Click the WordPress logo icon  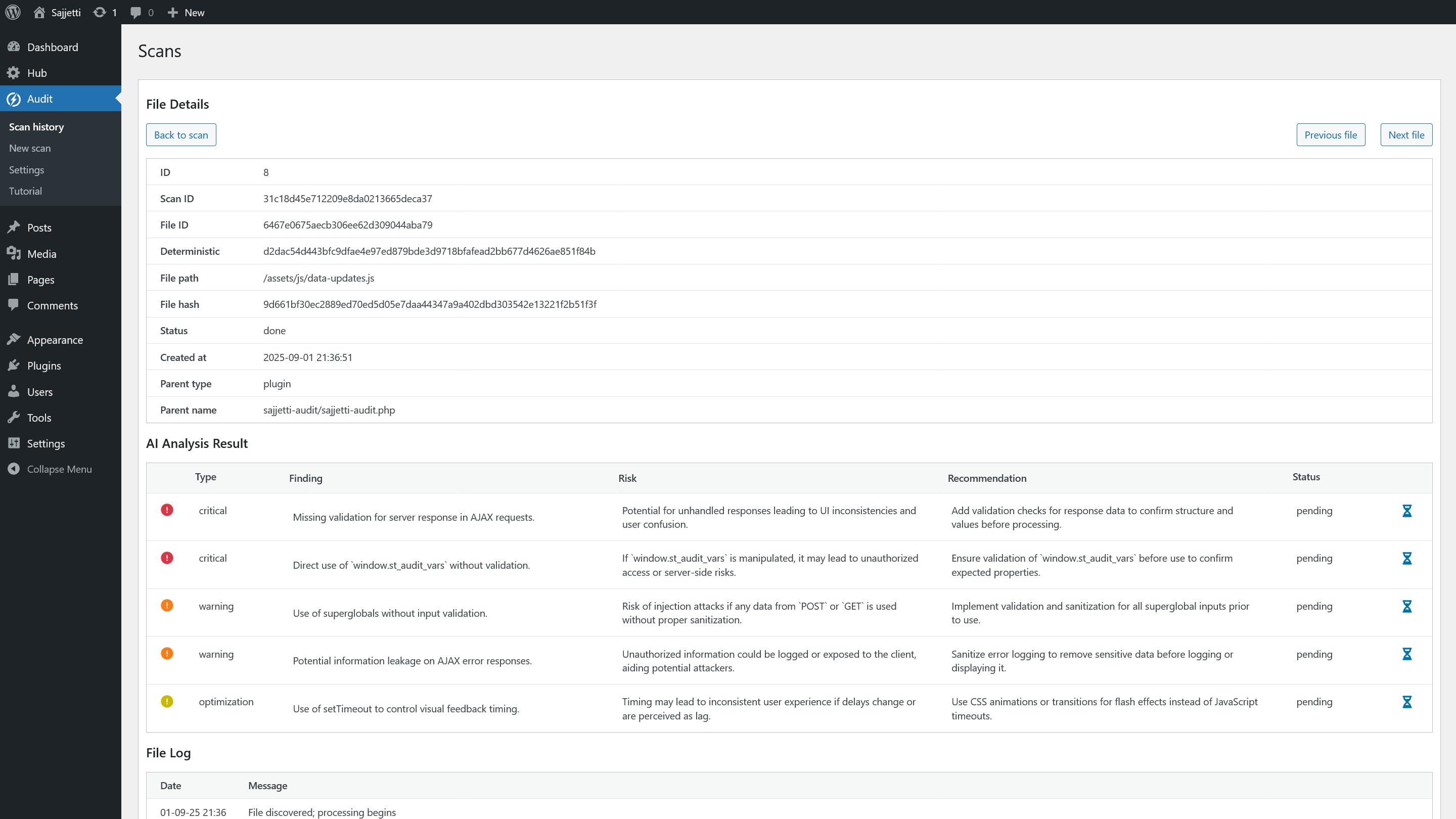(13, 12)
